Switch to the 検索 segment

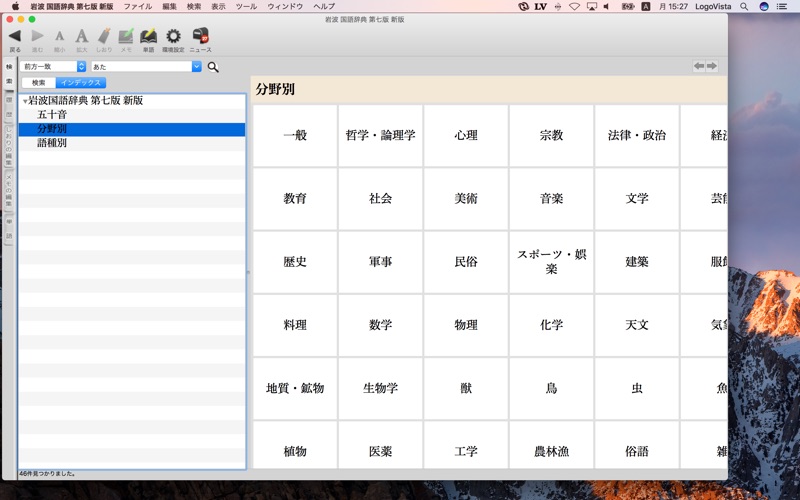coord(39,83)
